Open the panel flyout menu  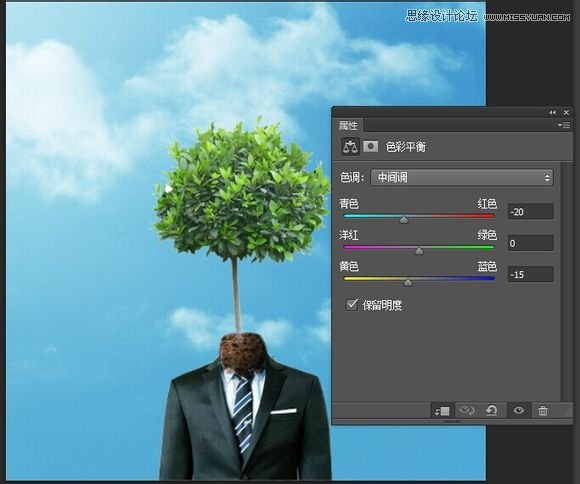pos(564,125)
